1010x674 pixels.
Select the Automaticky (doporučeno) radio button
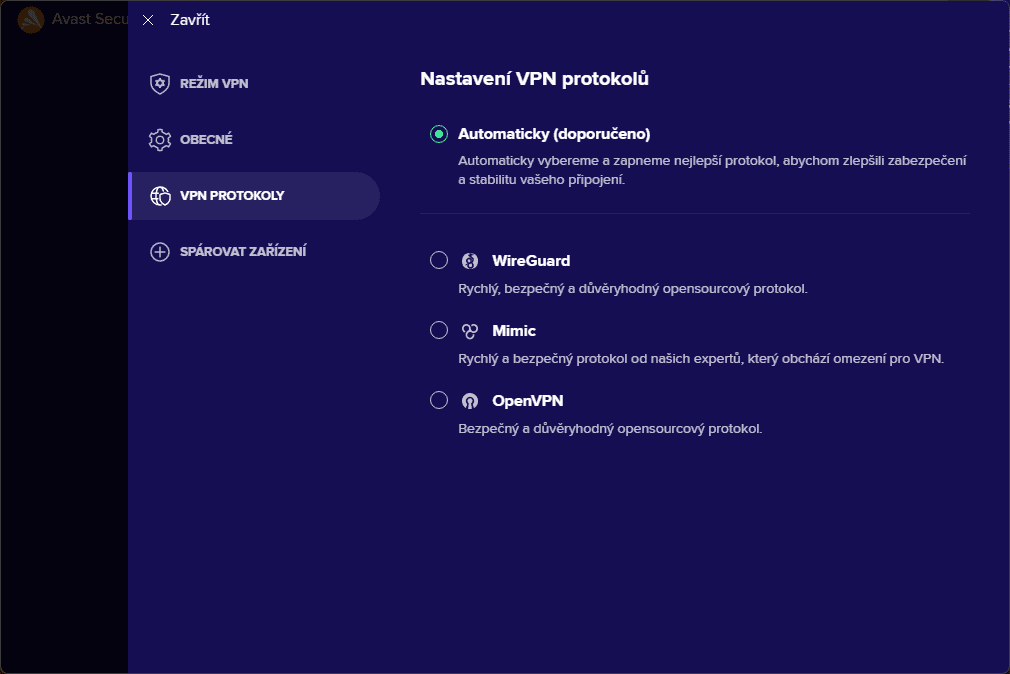438,134
